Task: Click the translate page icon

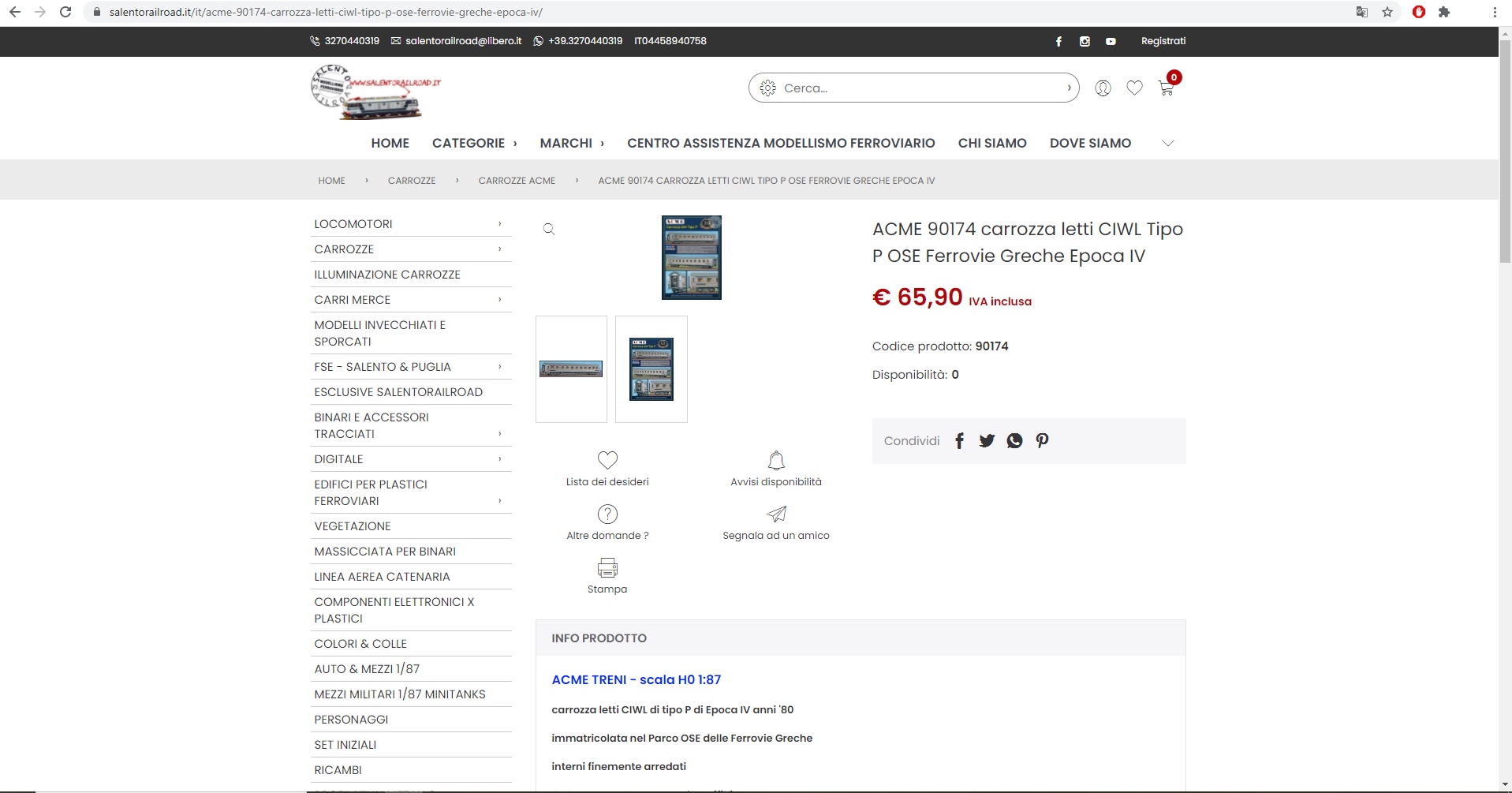Action: pyautogui.click(x=1362, y=12)
